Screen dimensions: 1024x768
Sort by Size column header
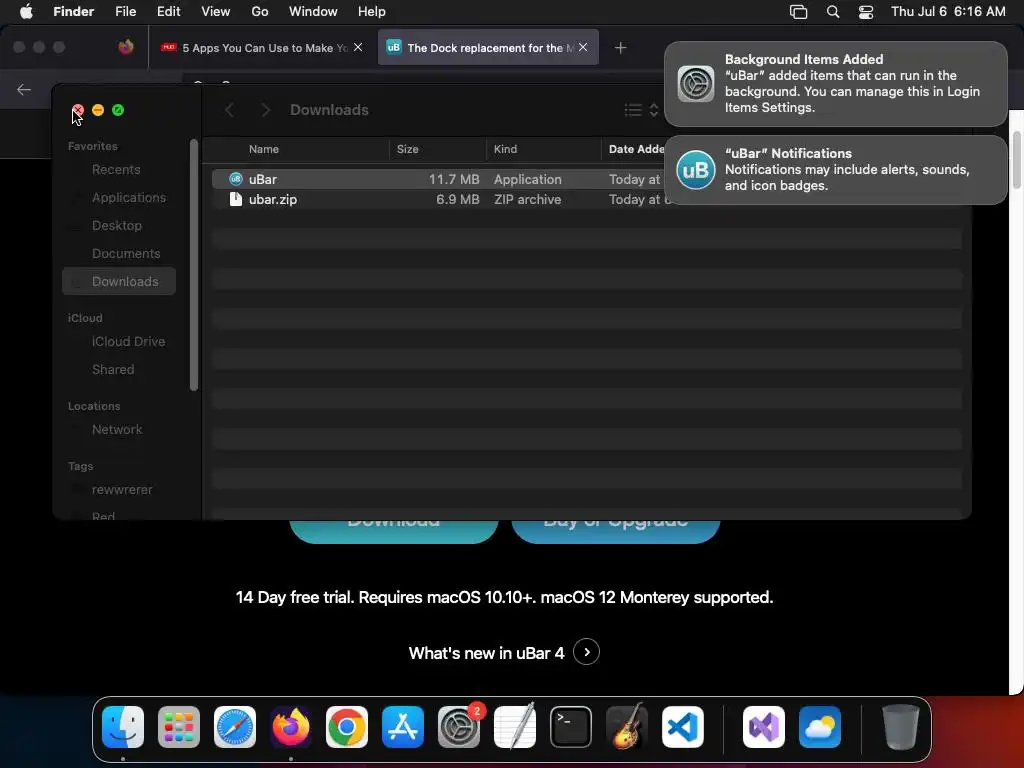pos(408,150)
